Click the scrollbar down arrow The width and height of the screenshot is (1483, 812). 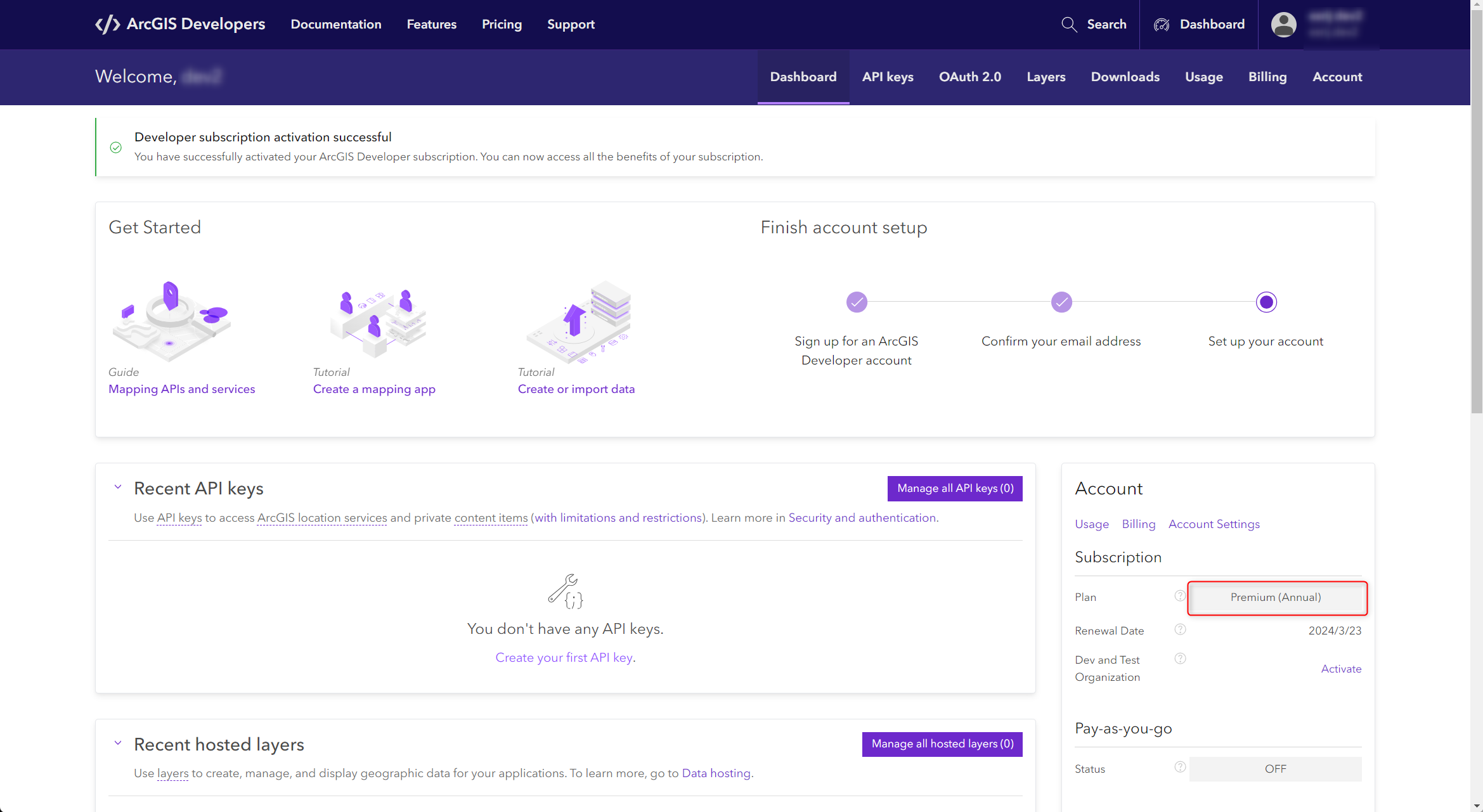[1477, 806]
